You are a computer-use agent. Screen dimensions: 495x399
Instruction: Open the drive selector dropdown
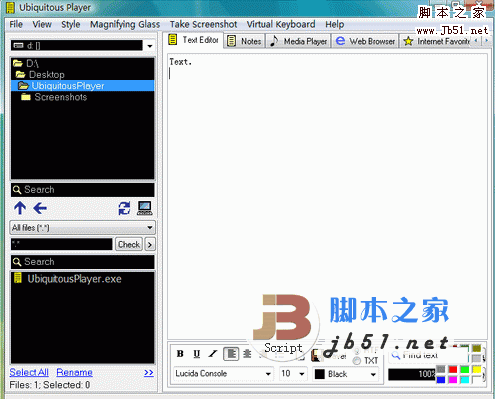coord(150,46)
